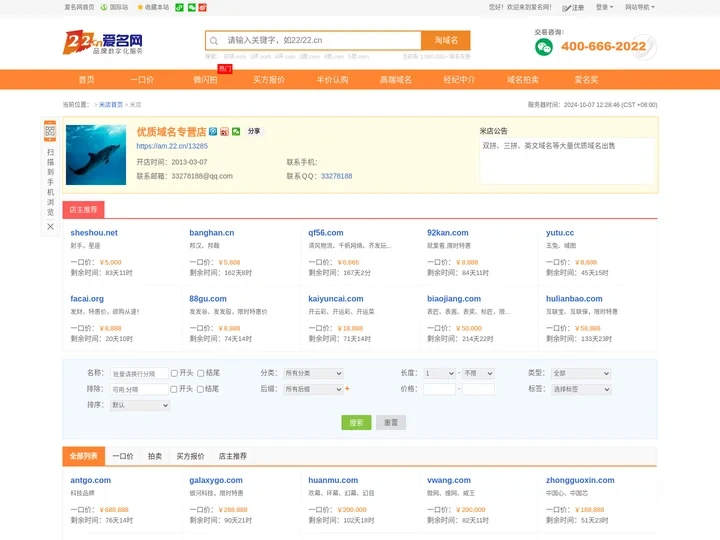Click the green link icon in the top bar

coord(179,7)
